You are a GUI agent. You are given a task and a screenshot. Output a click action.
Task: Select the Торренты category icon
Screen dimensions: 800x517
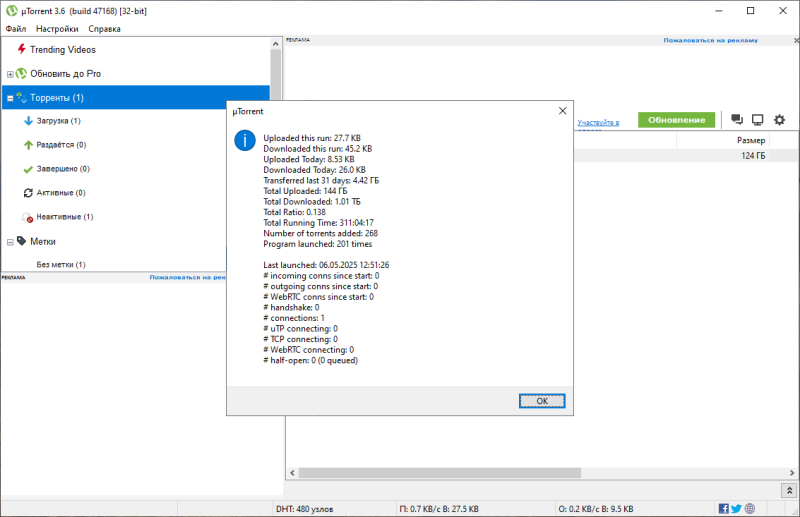21,97
